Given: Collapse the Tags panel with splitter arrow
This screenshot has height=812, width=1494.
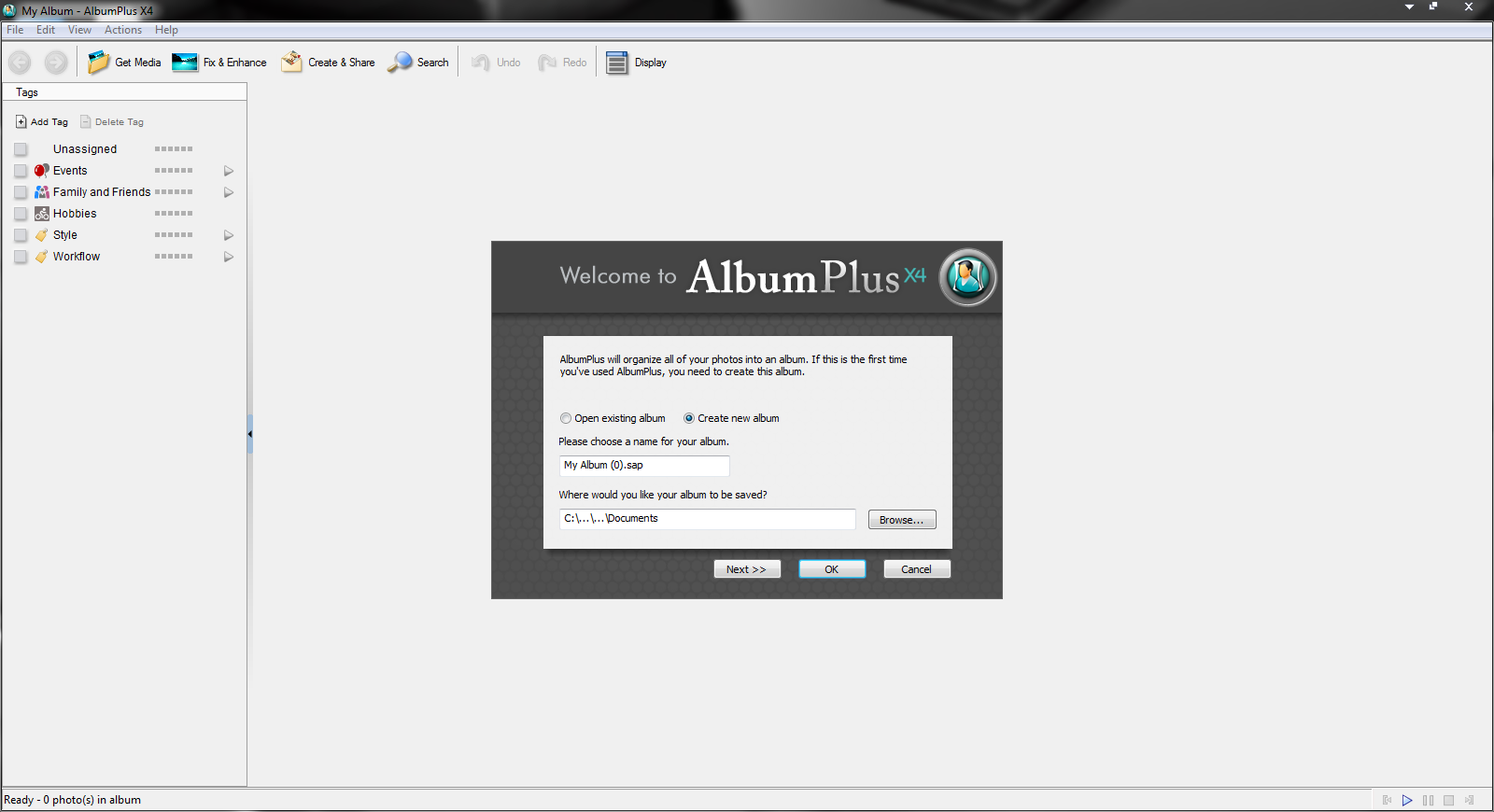Looking at the screenshot, I should pos(250,434).
